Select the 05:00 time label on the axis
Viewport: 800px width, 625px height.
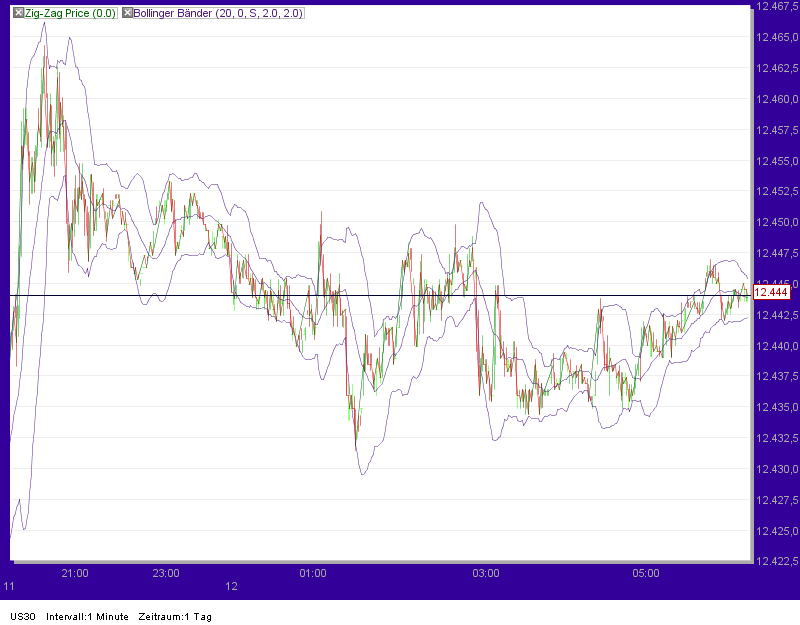coord(645,574)
